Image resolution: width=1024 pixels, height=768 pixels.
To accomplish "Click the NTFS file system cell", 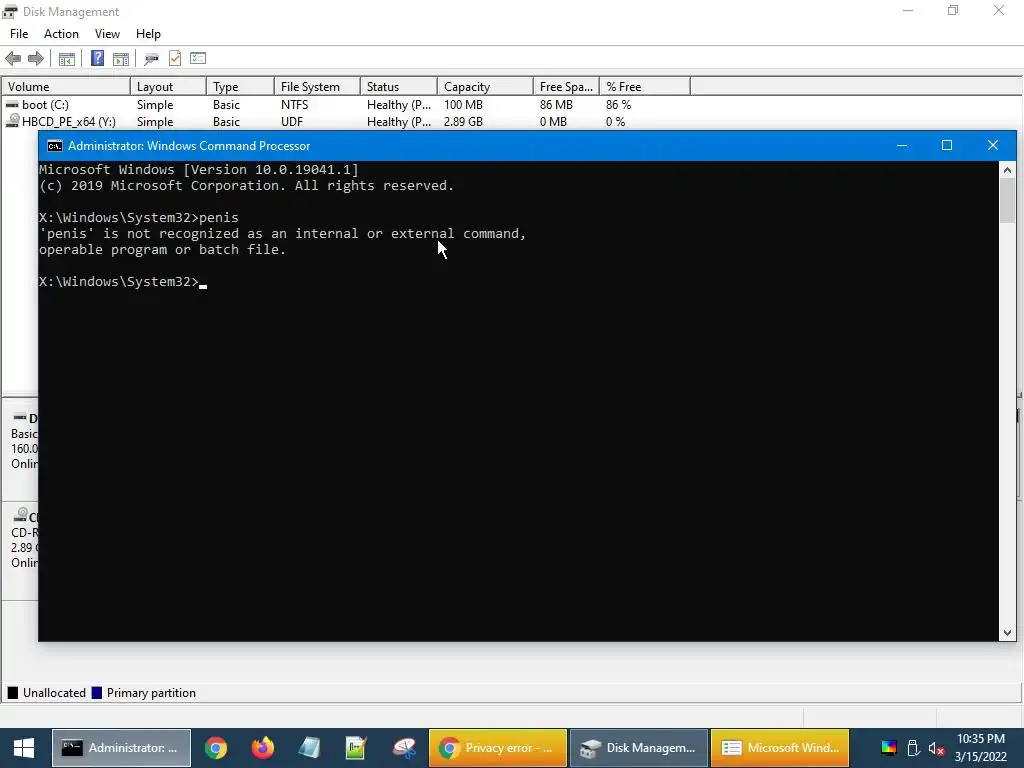I will pyautogui.click(x=295, y=104).
